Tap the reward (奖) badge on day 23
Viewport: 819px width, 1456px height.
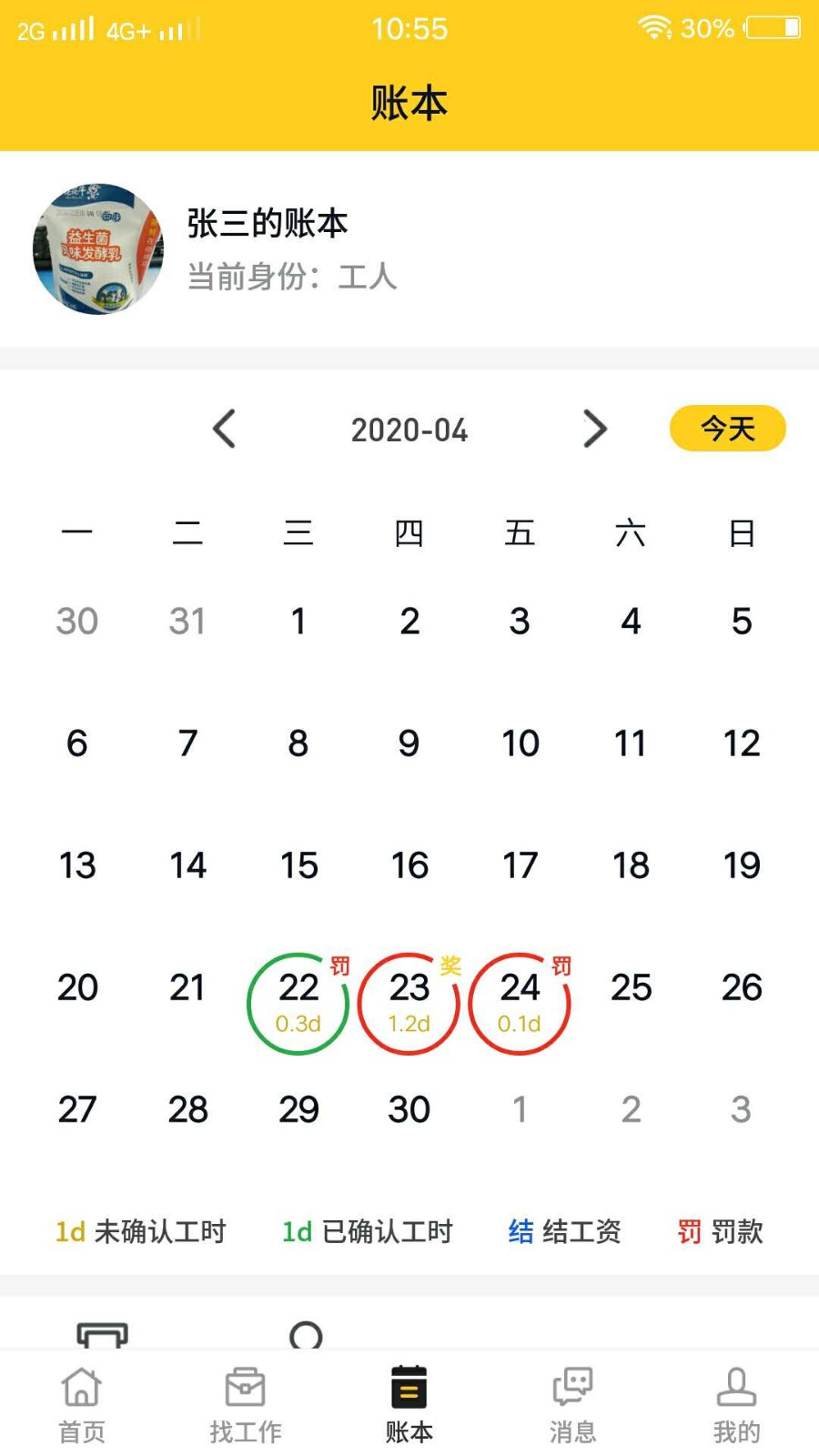[x=450, y=966]
